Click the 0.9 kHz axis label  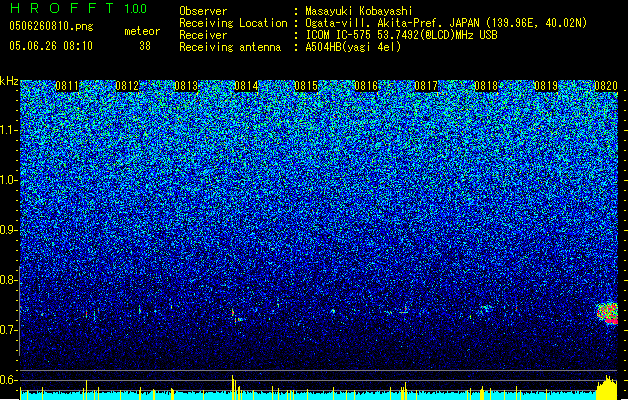click(9, 230)
